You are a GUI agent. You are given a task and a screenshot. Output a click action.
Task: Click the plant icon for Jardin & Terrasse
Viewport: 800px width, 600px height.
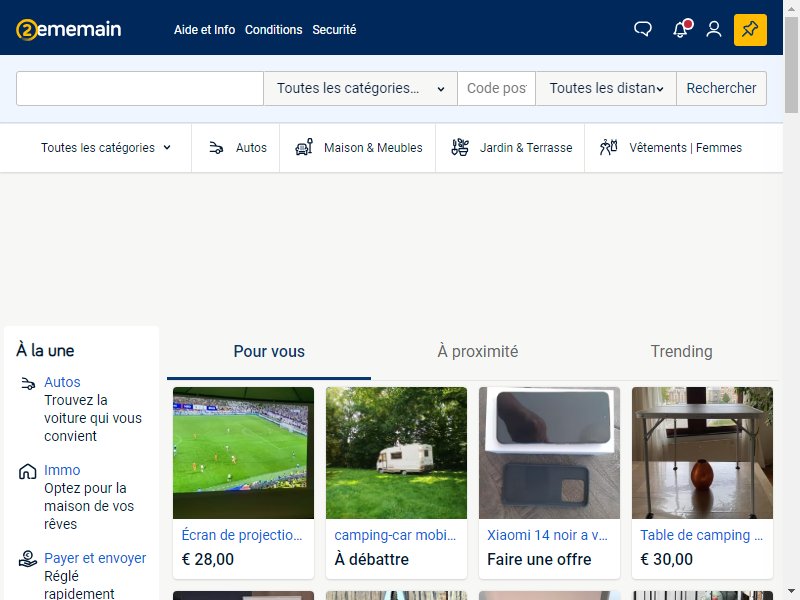tap(460, 147)
